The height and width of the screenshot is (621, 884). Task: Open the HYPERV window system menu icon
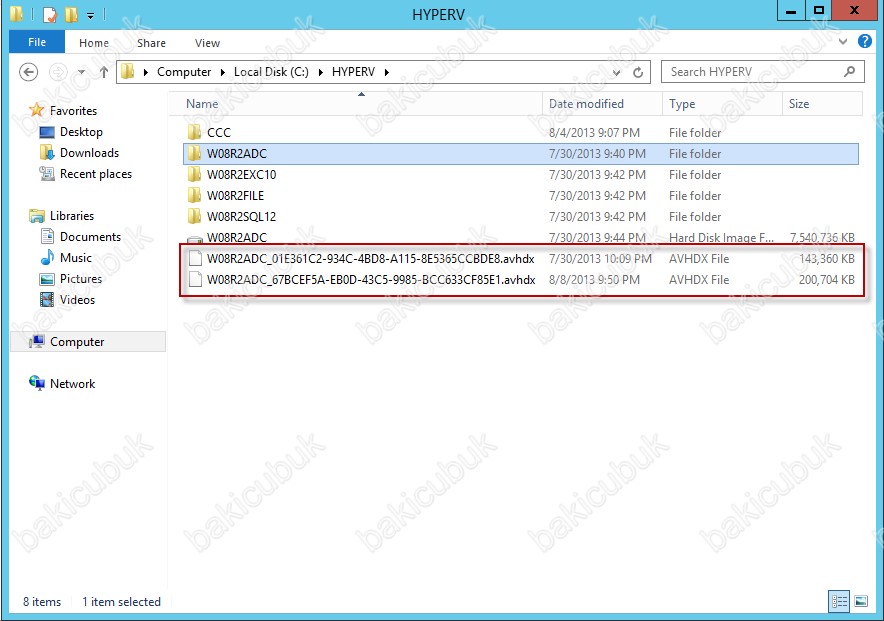point(16,14)
